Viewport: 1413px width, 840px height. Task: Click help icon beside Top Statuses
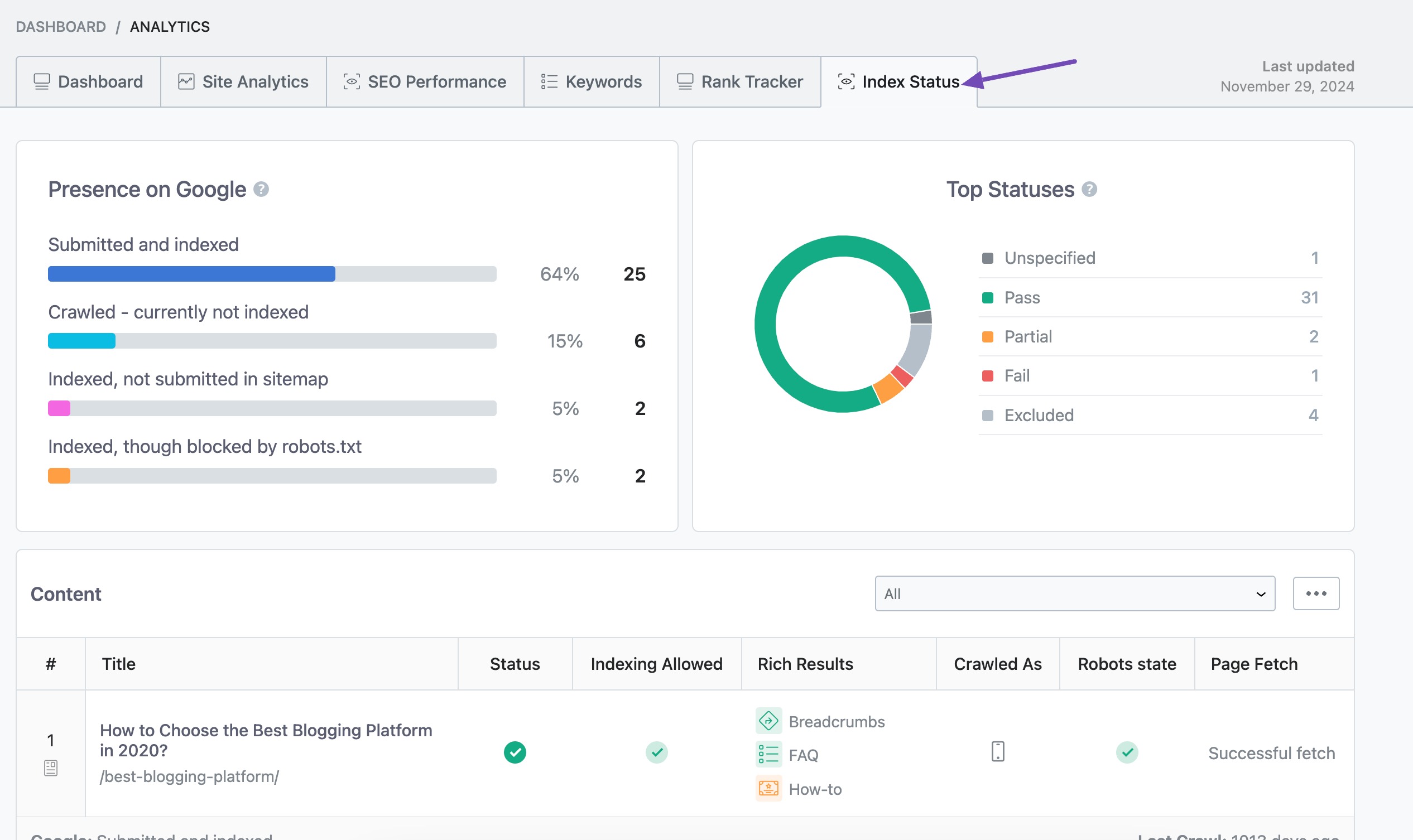pos(1089,189)
